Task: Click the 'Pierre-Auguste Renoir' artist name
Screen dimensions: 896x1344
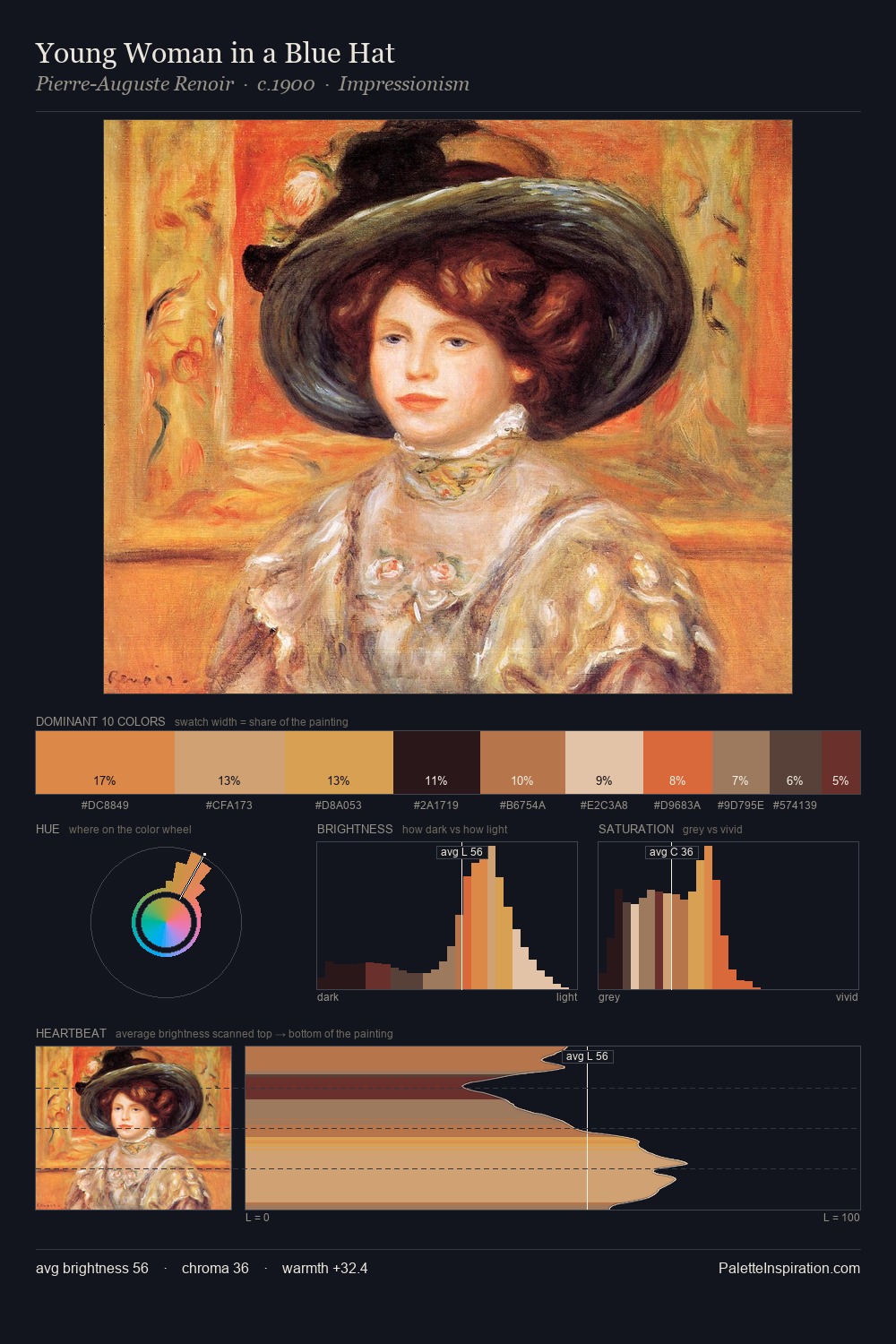Action: point(134,84)
